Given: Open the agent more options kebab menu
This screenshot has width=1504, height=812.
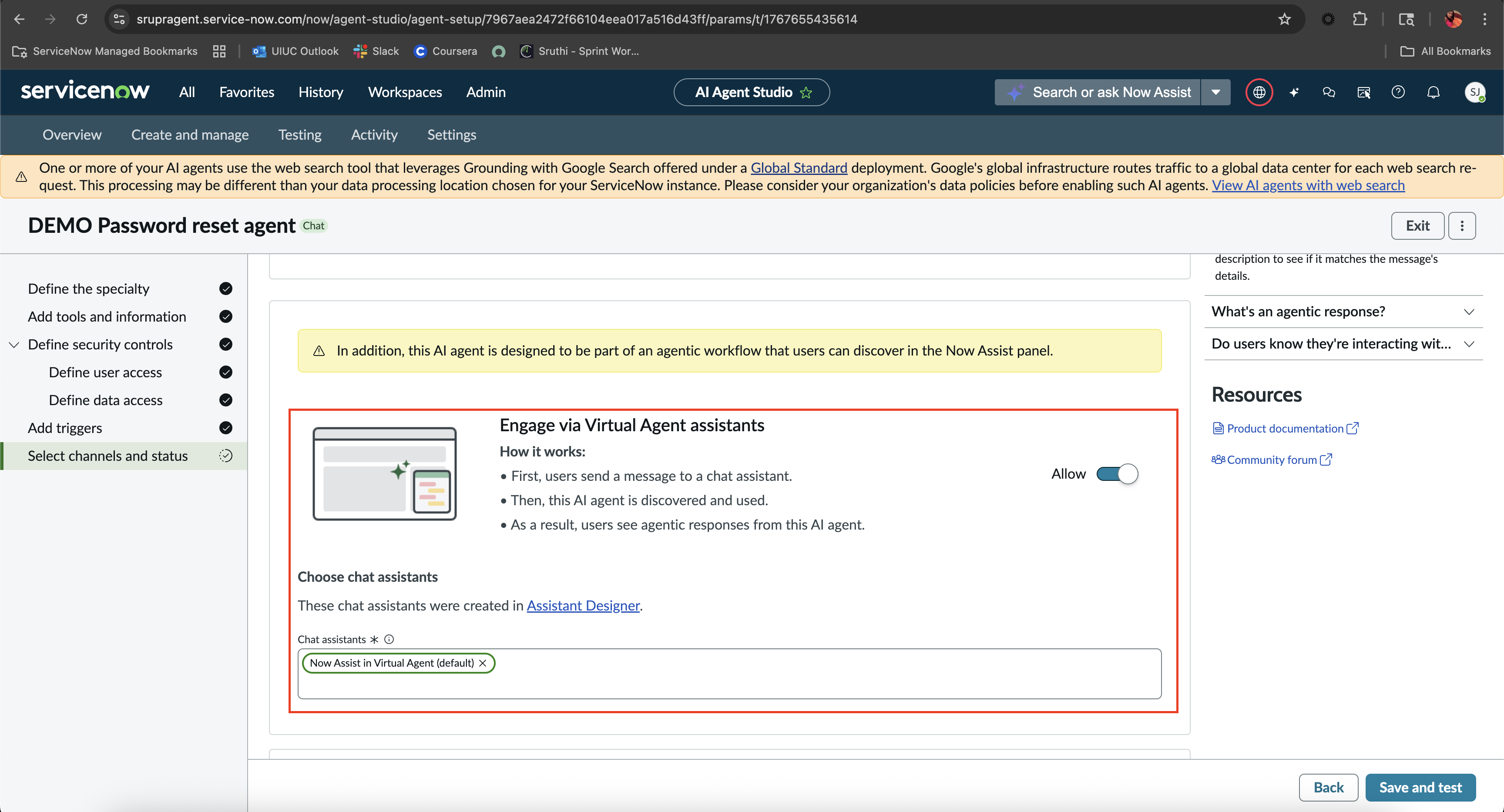Looking at the screenshot, I should (1462, 226).
